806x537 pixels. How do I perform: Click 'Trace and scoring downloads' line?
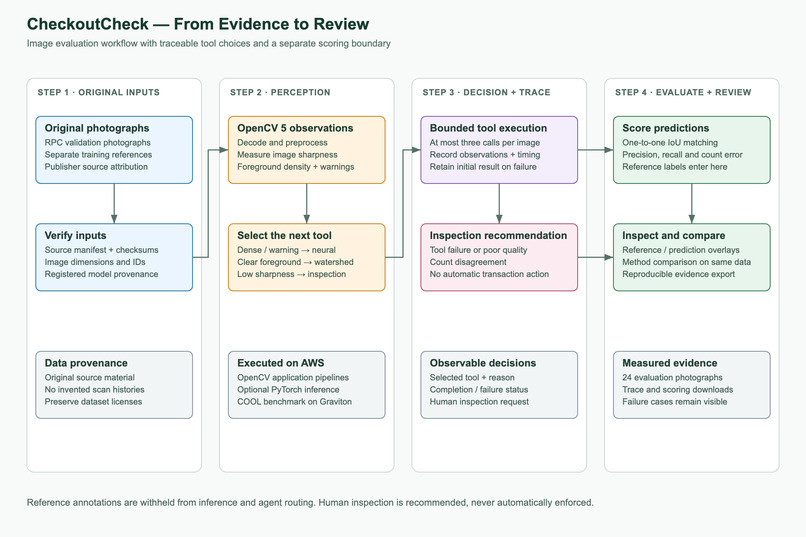tap(677, 390)
